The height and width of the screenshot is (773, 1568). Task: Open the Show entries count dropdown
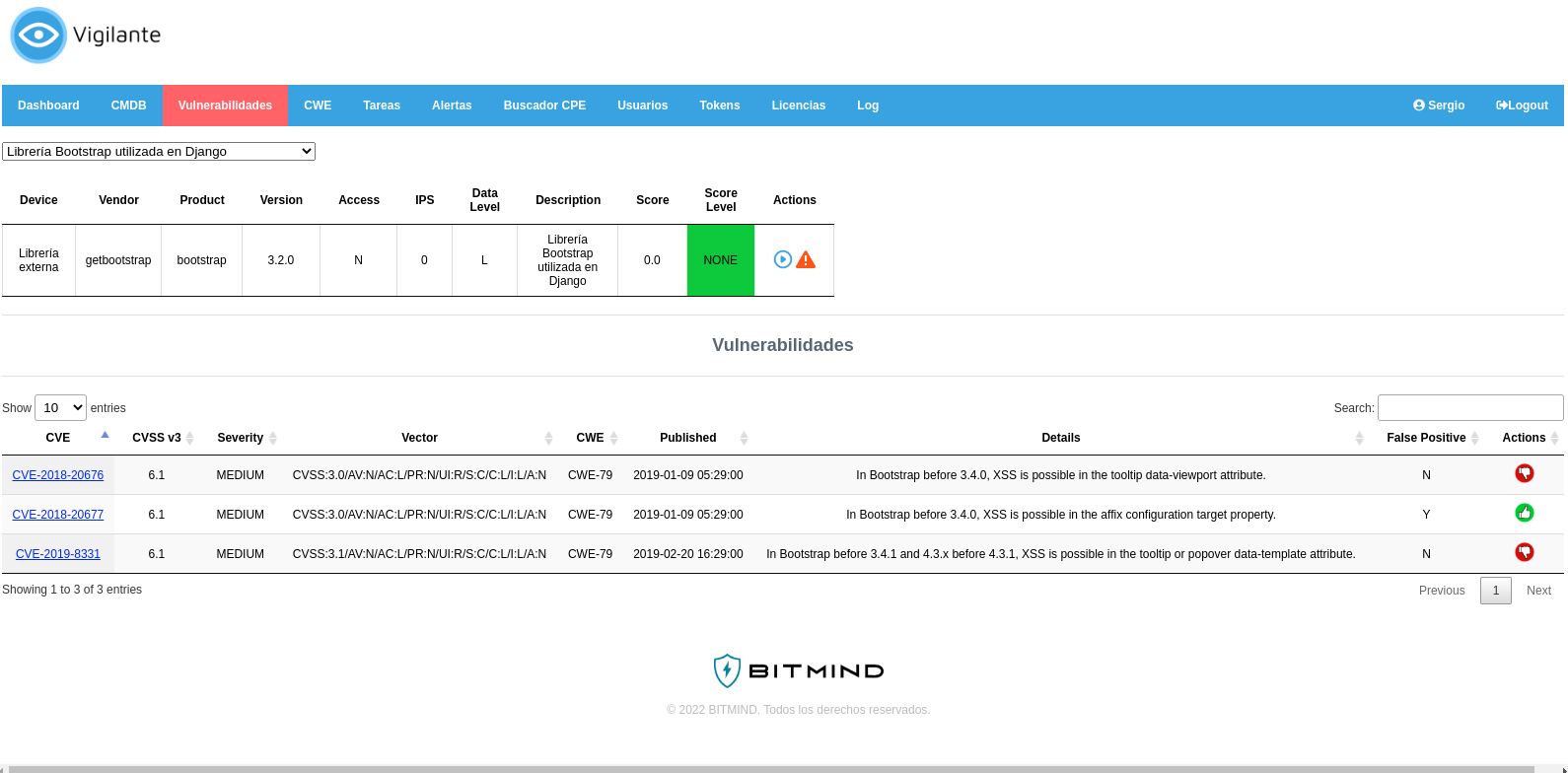60,407
